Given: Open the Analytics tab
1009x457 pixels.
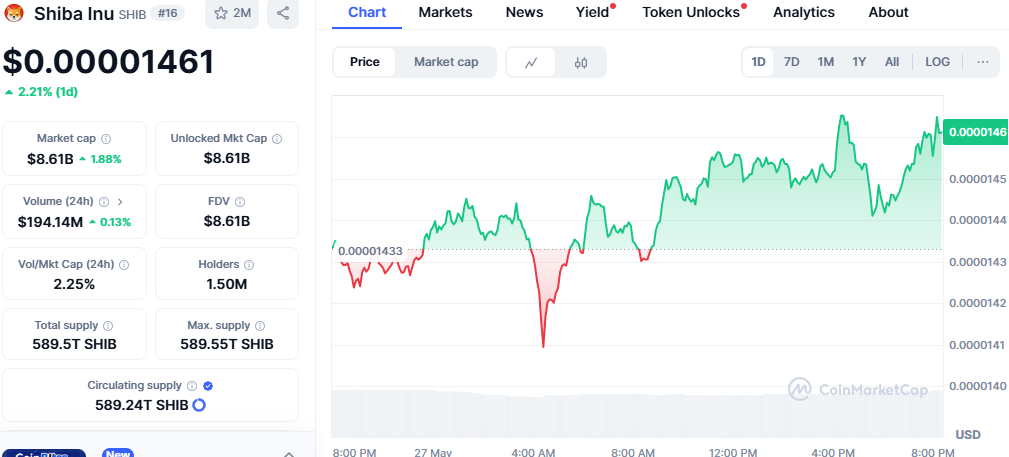Looking at the screenshot, I should pyautogui.click(x=804, y=12).
